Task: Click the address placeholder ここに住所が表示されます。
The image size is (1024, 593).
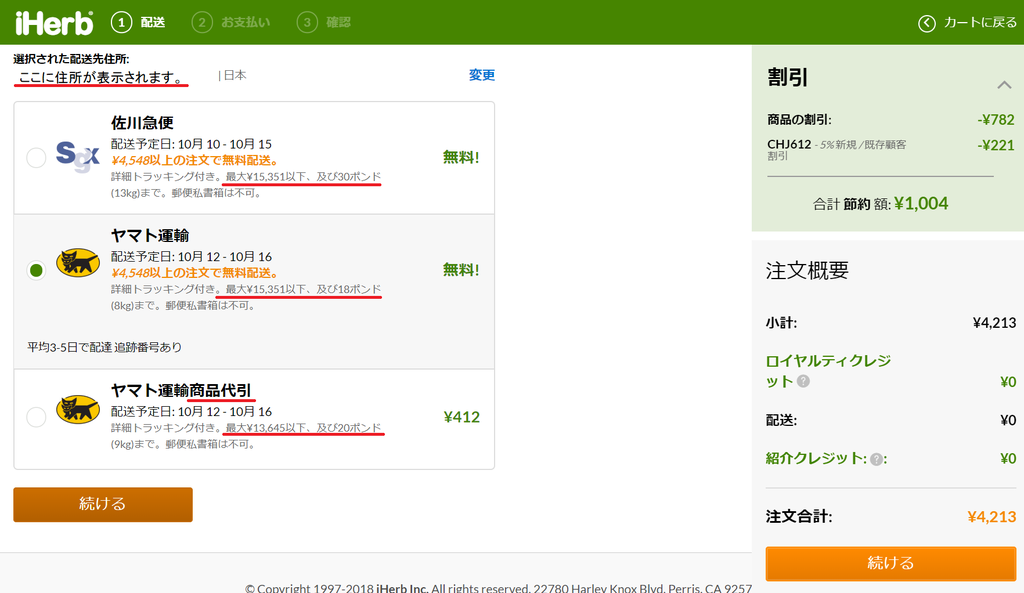Action: click(x=101, y=78)
